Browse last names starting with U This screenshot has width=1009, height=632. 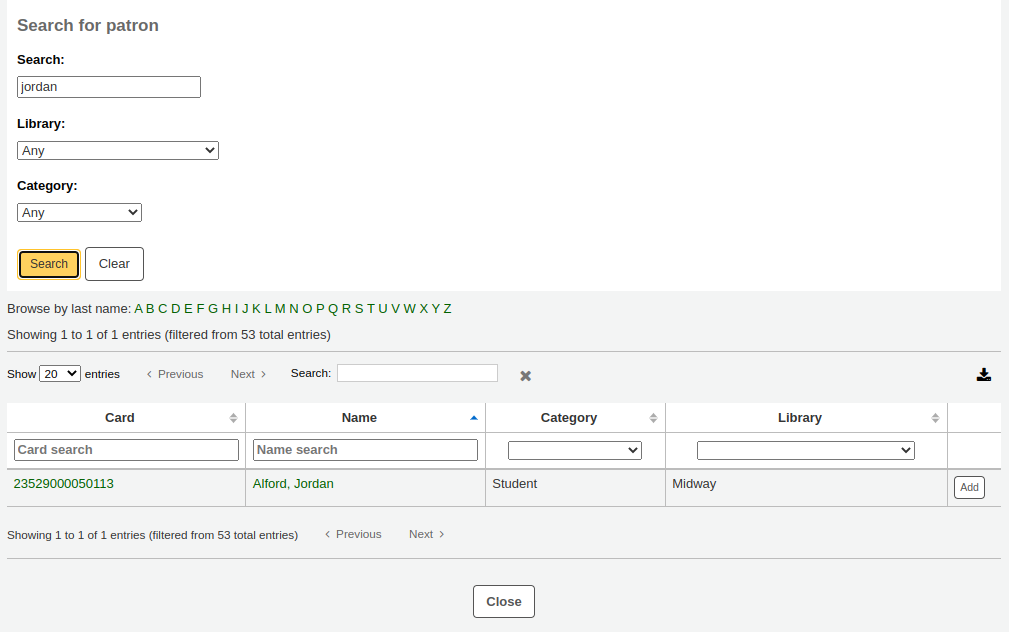383,309
